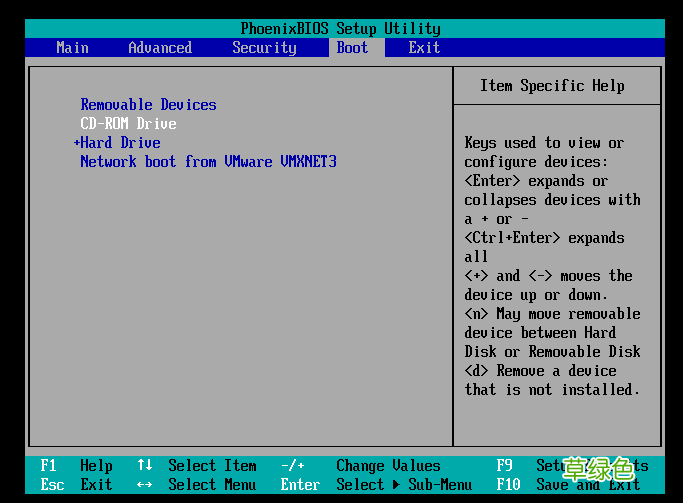683x503 pixels.
Task: Select the Hard Drive boot entry
Action: pyautogui.click(x=120, y=142)
